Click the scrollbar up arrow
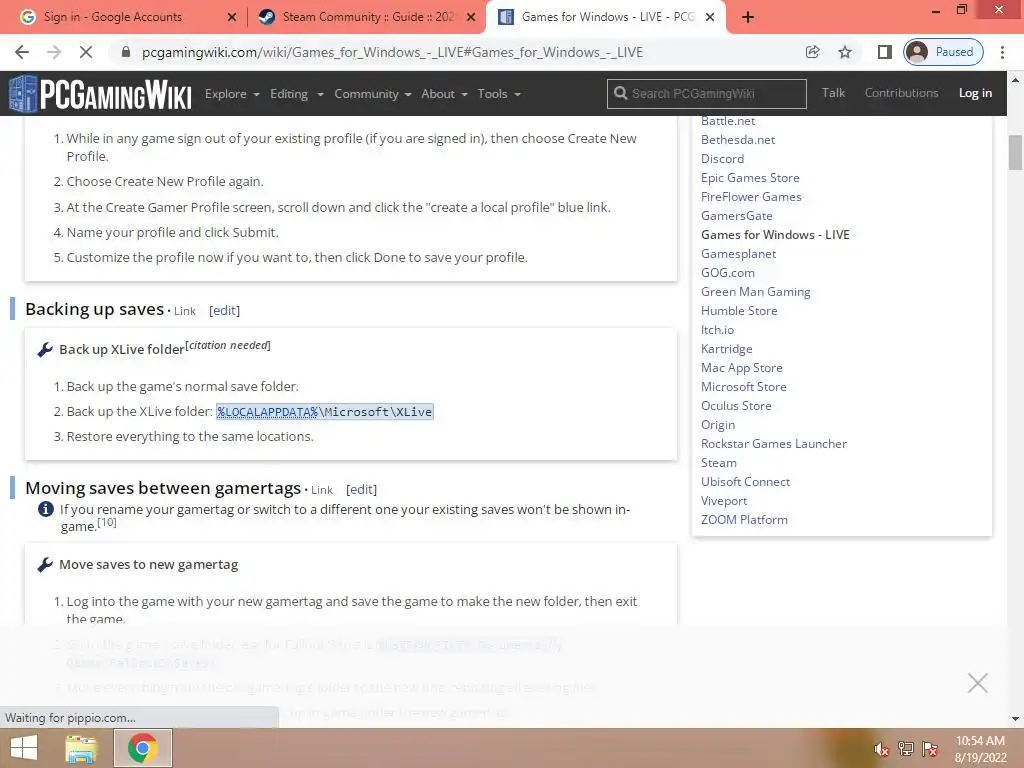This screenshot has height=768, width=1024. (x=1015, y=80)
